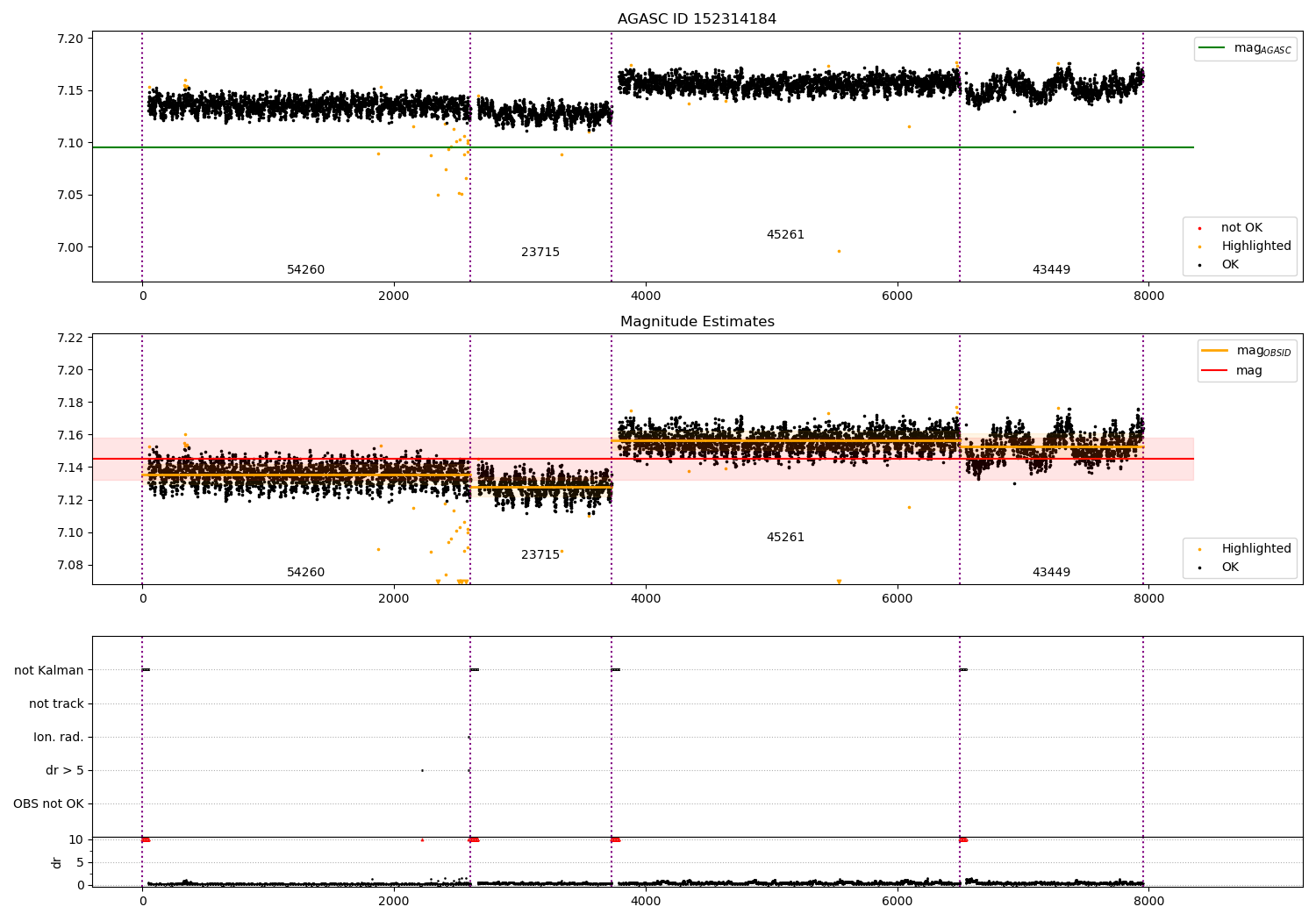Click the 'Ion. rad.' axis label
This screenshot has height=921, width=1316.
59,738
